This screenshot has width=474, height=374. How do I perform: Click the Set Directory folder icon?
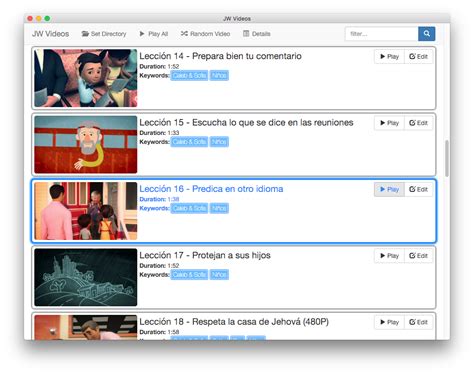tap(85, 34)
